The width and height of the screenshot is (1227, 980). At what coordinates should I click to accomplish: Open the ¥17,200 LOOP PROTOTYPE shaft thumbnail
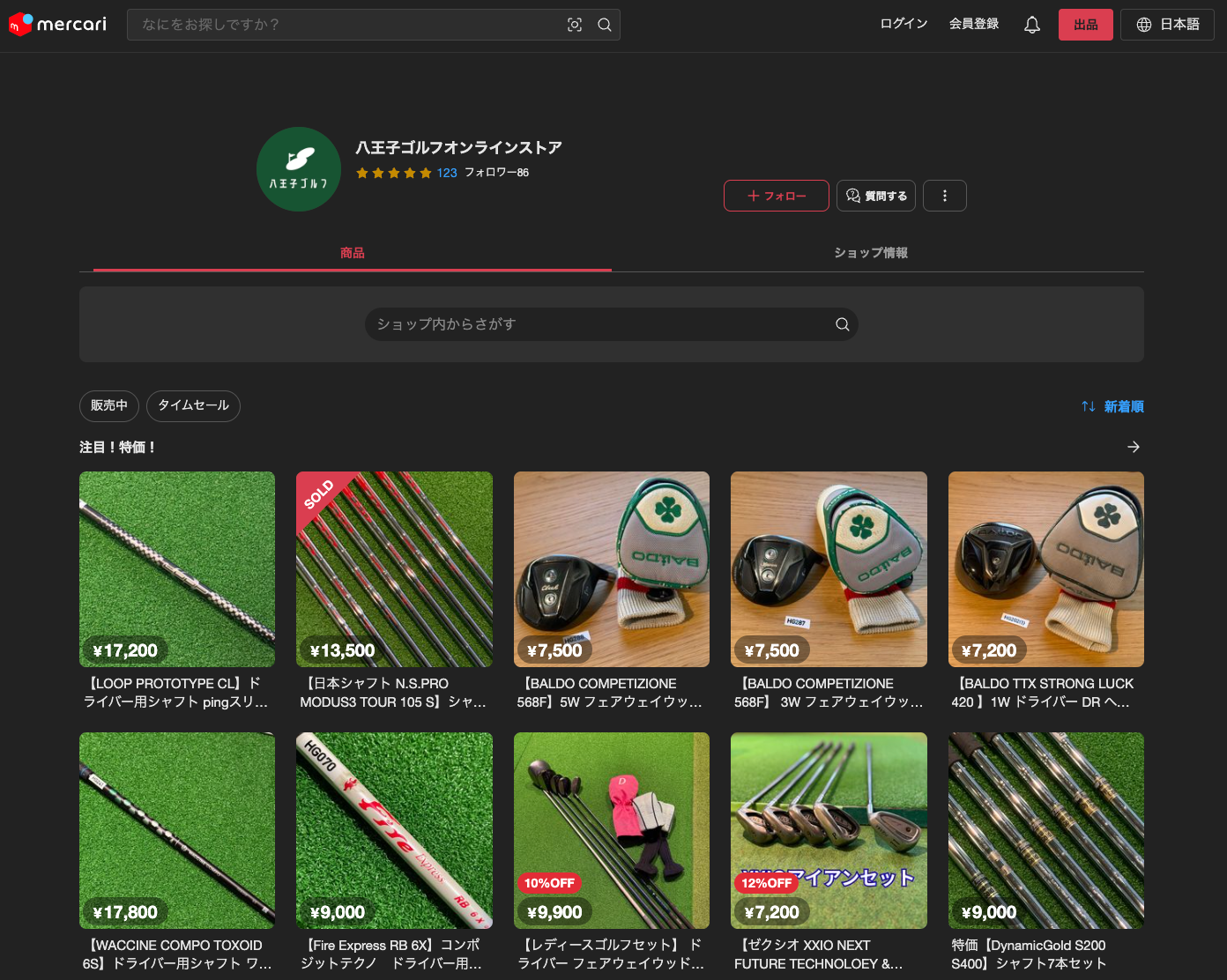tap(177, 568)
